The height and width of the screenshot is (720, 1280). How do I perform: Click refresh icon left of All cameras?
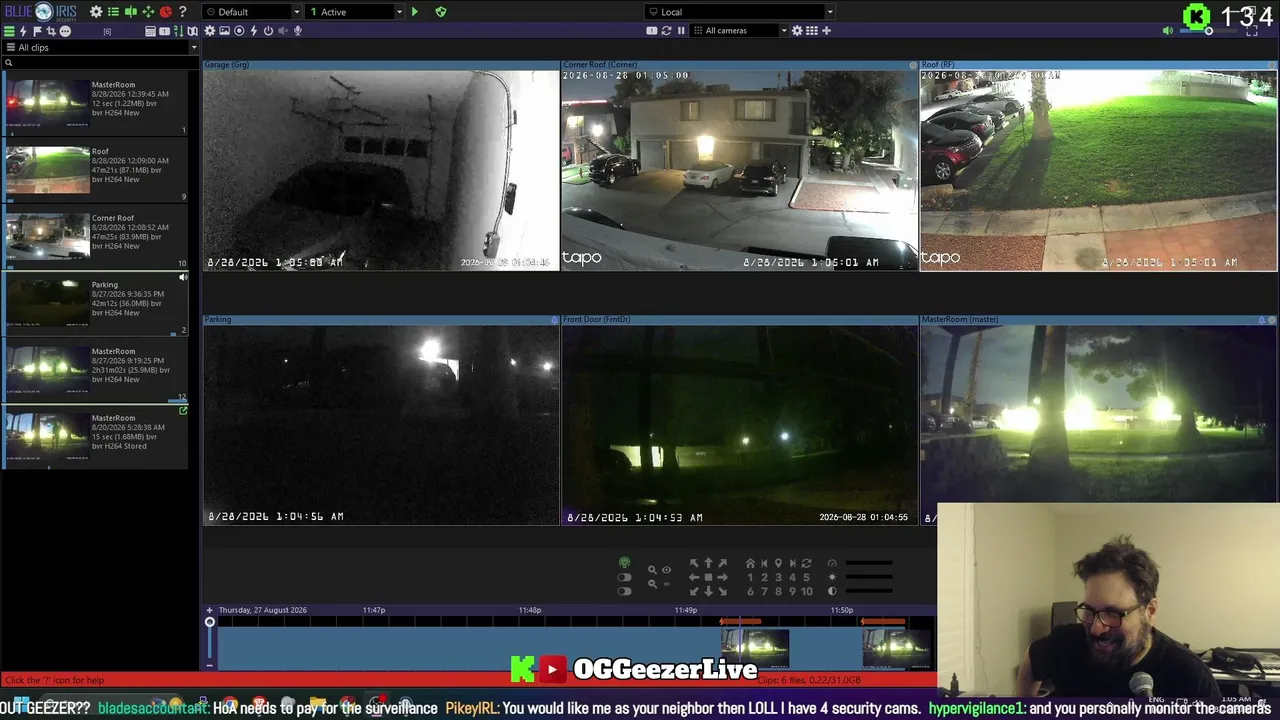coord(666,31)
